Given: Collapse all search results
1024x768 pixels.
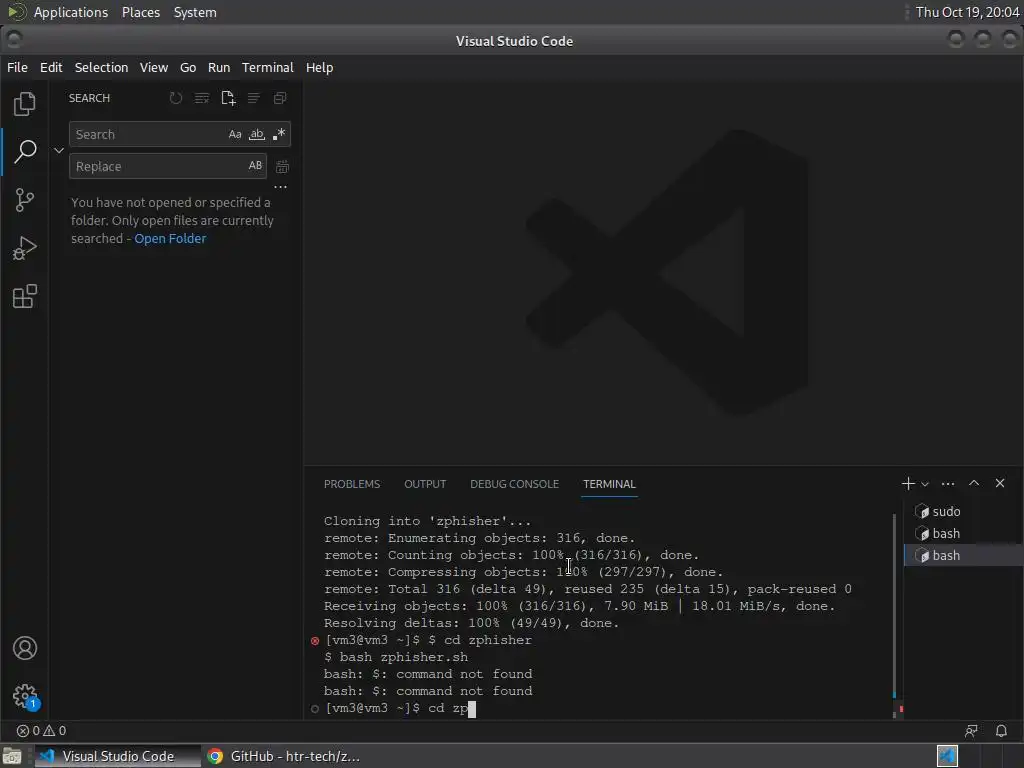Looking at the screenshot, I should [280, 98].
